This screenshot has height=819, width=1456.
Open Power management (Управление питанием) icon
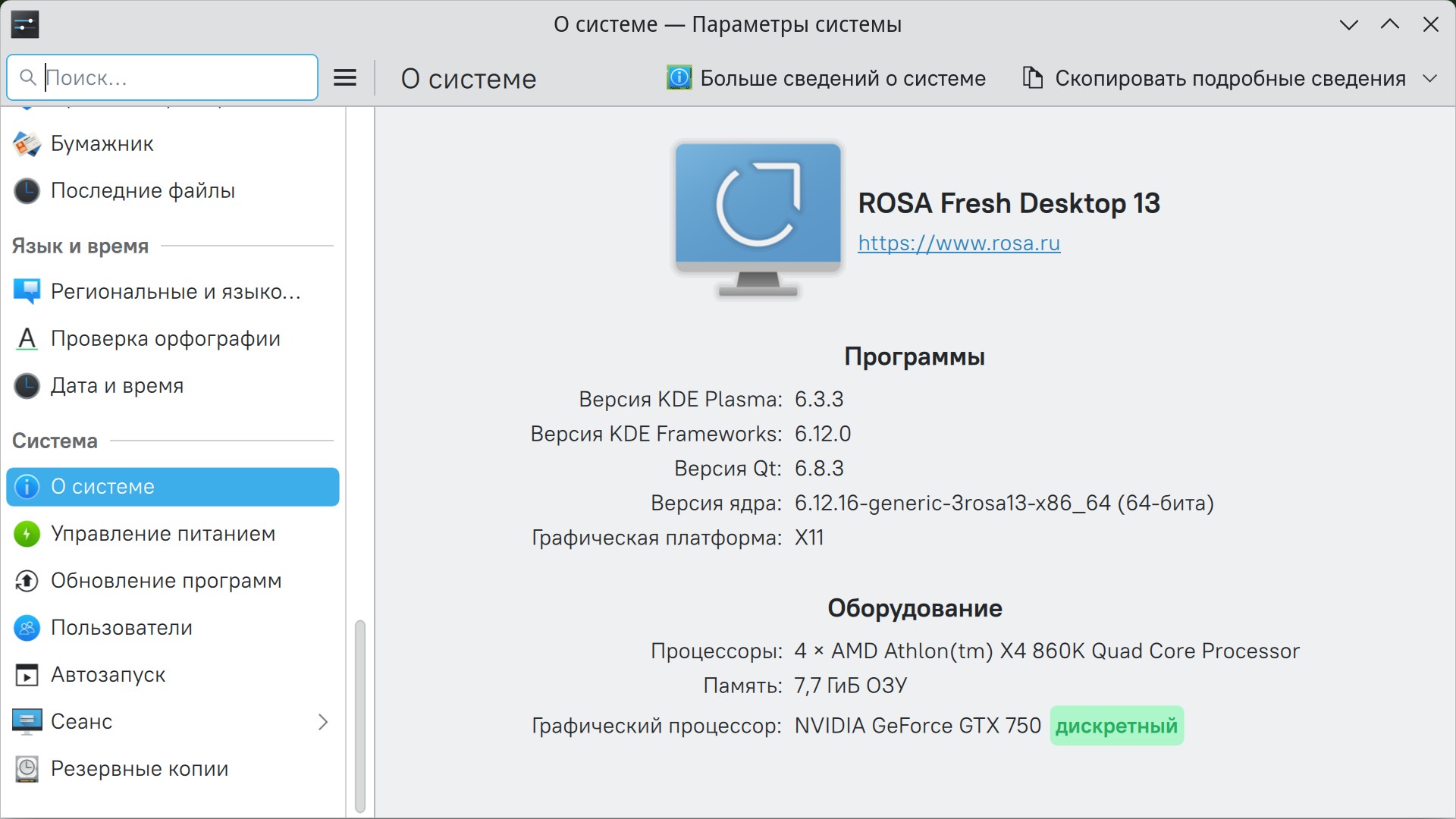[x=27, y=534]
